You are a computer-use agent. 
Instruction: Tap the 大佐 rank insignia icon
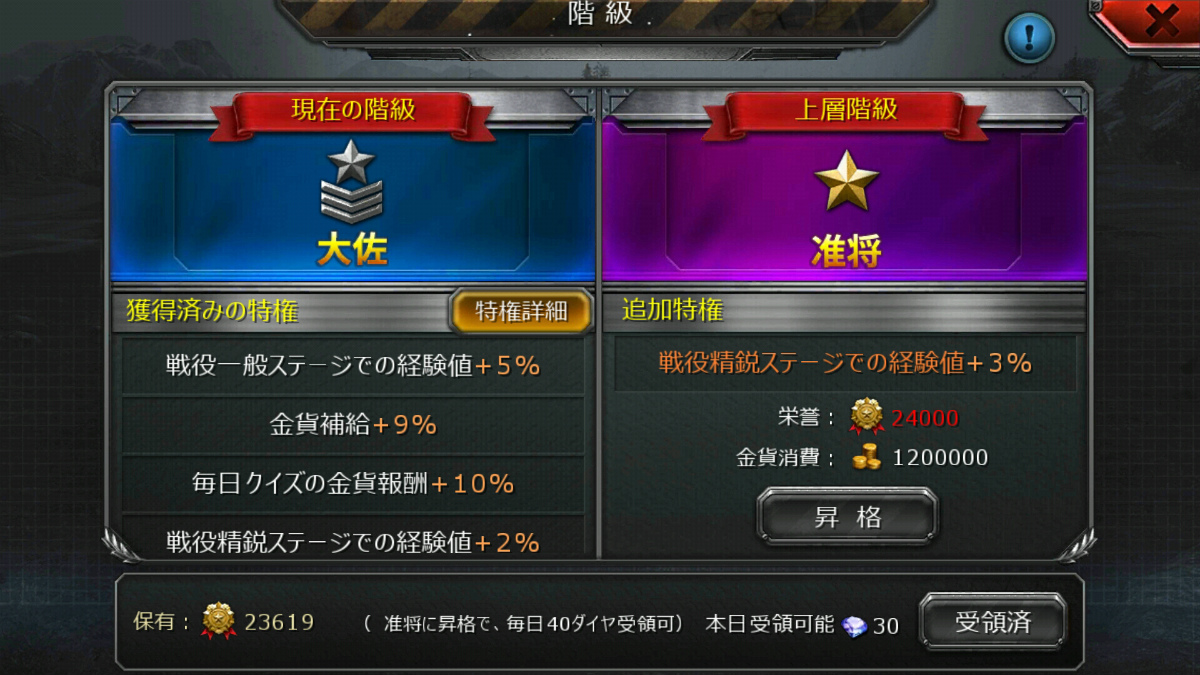352,181
